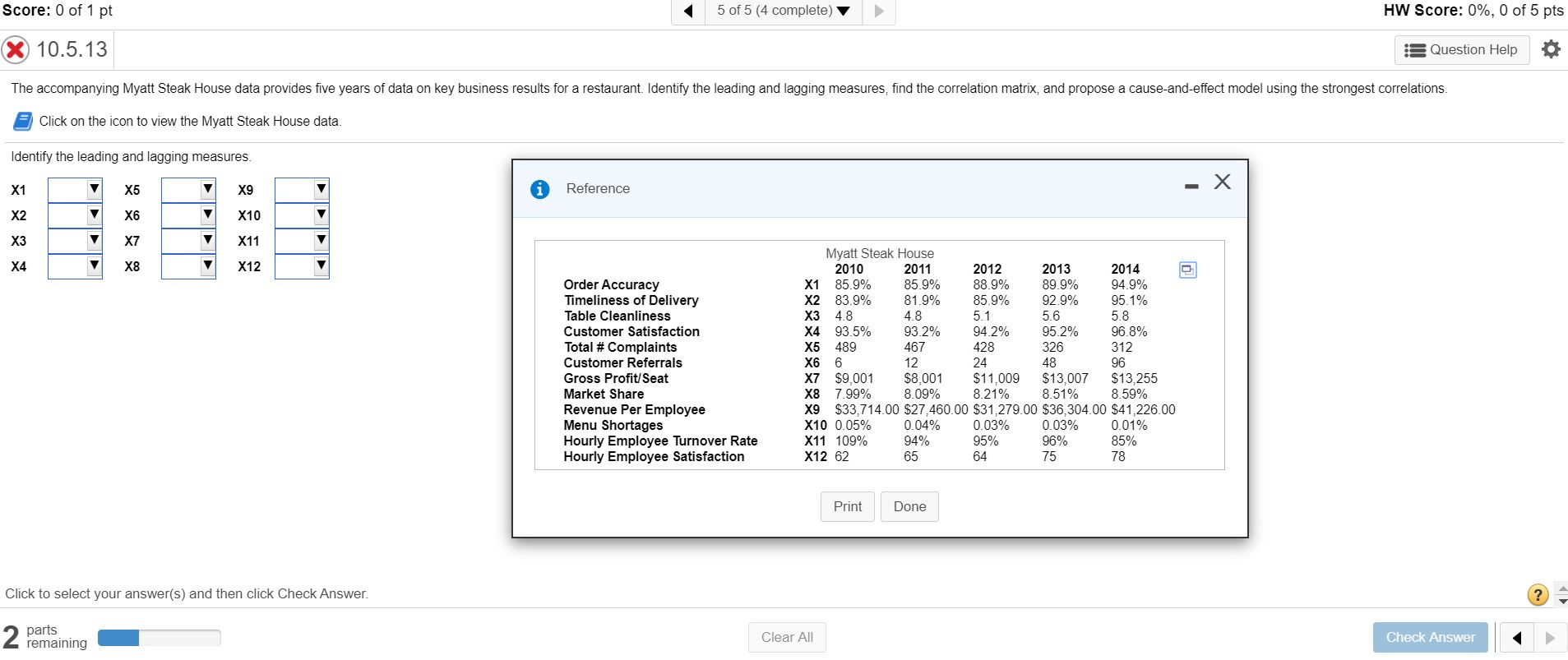Click 'Hourly Employee Turnover Rate' row label
The image size is (1568, 660).
click(660, 441)
